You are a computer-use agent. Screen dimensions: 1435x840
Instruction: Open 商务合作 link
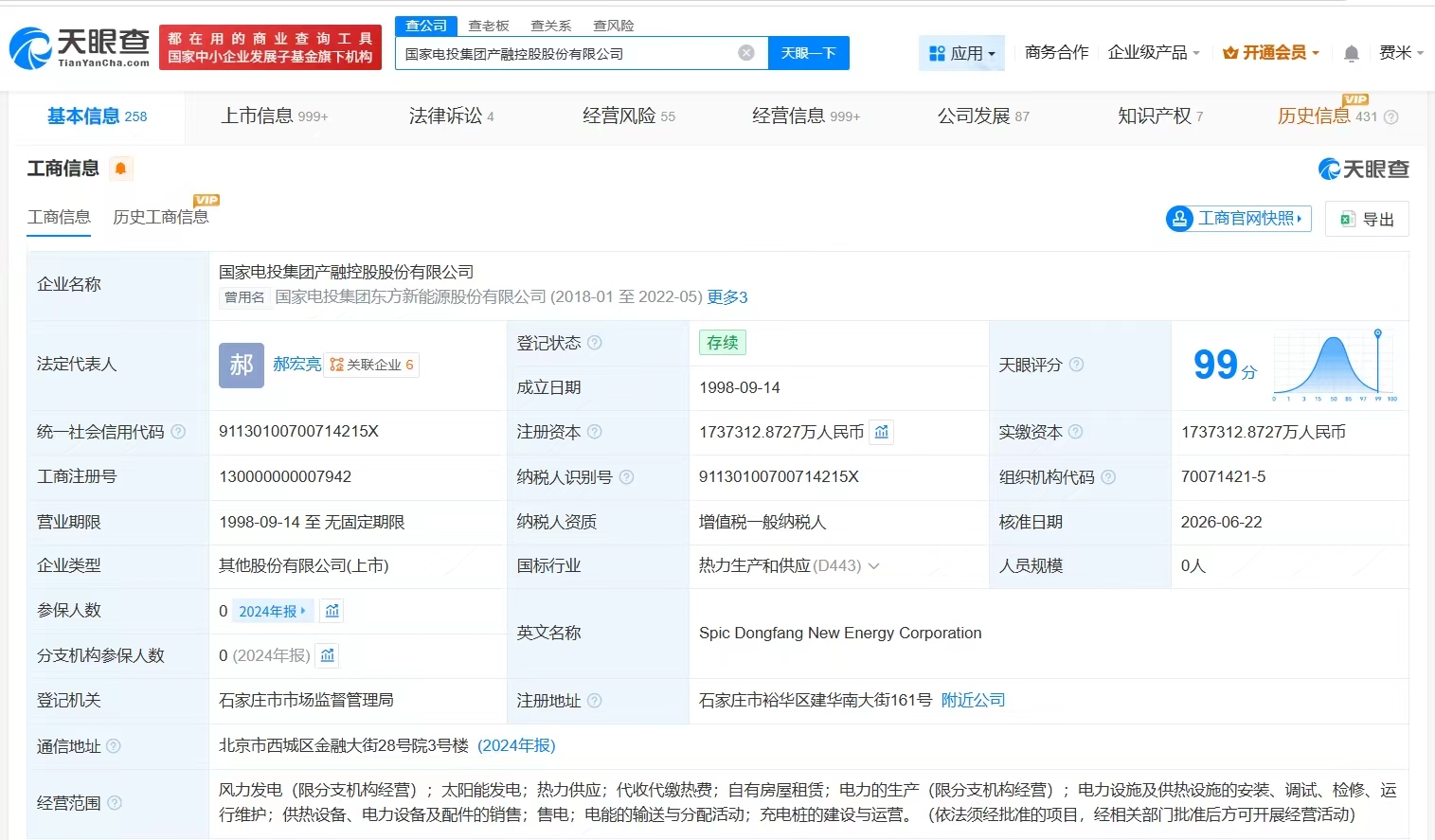tap(1056, 53)
